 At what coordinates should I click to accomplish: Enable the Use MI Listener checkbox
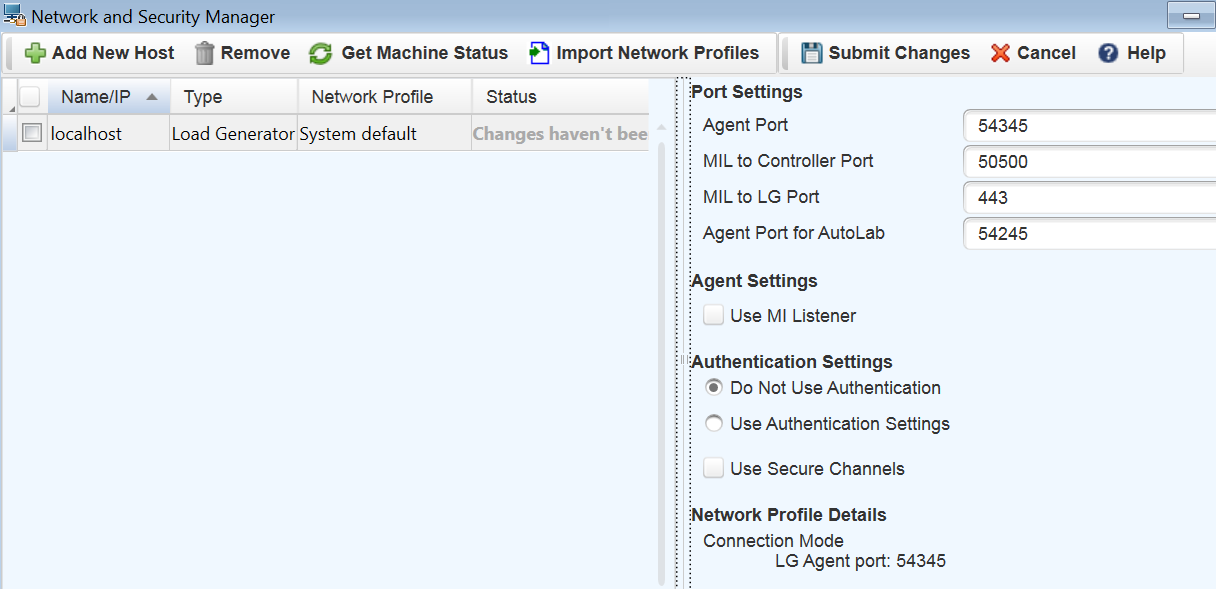pos(713,315)
